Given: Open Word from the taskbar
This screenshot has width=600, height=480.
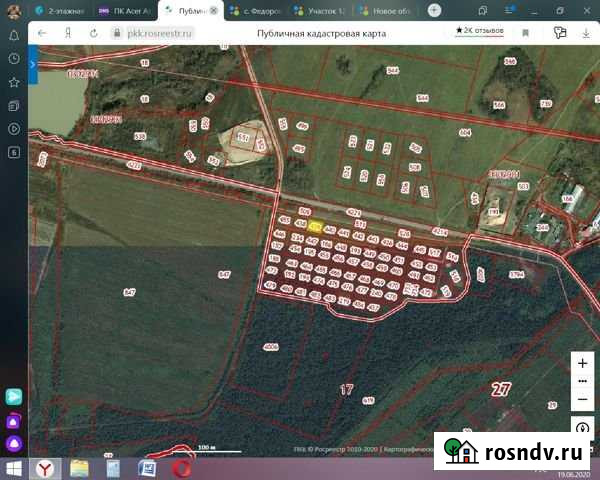Looking at the screenshot, I should pyautogui.click(x=147, y=468).
